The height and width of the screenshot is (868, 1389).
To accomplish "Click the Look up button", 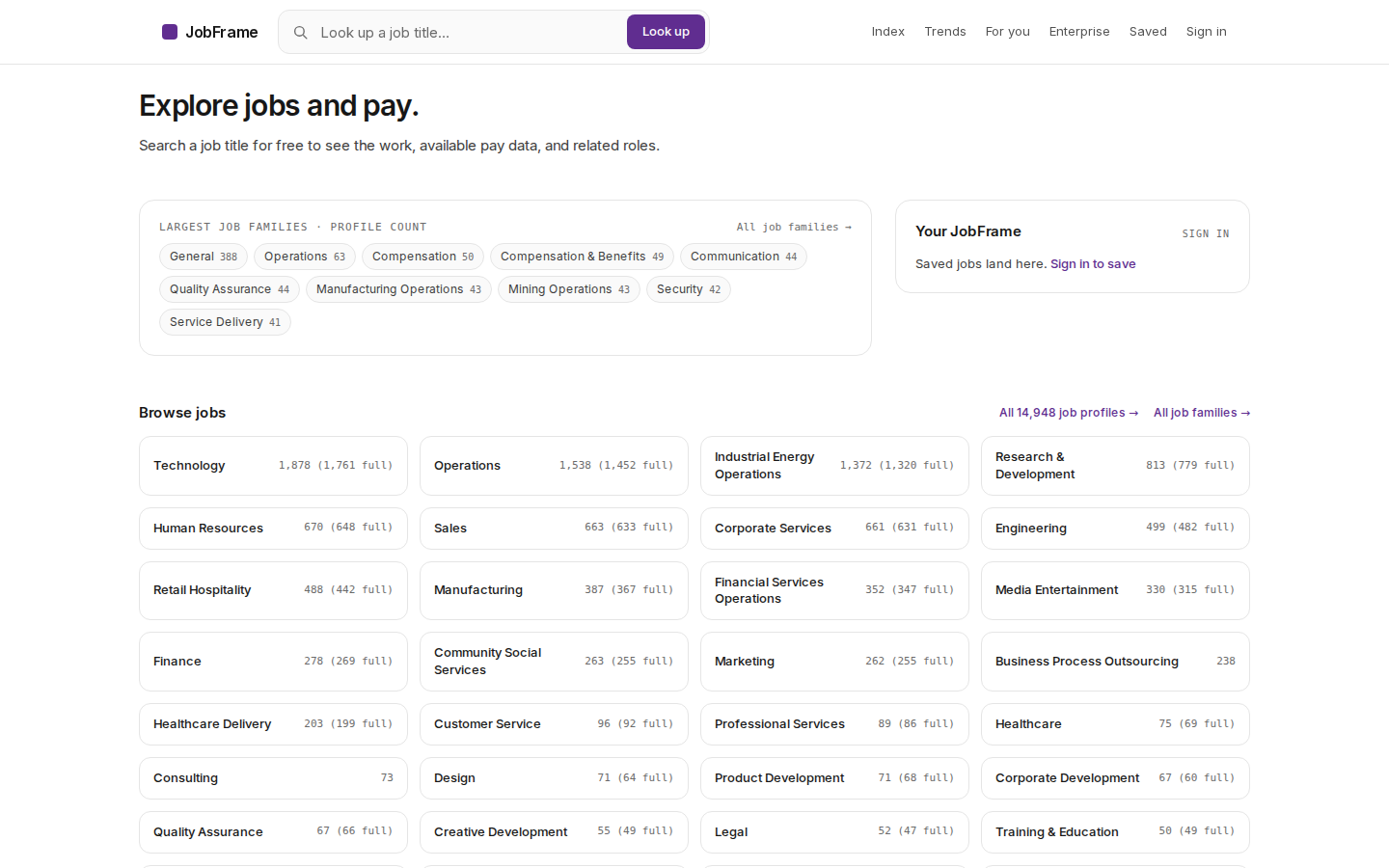I will pyautogui.click(x=666, y=32).
